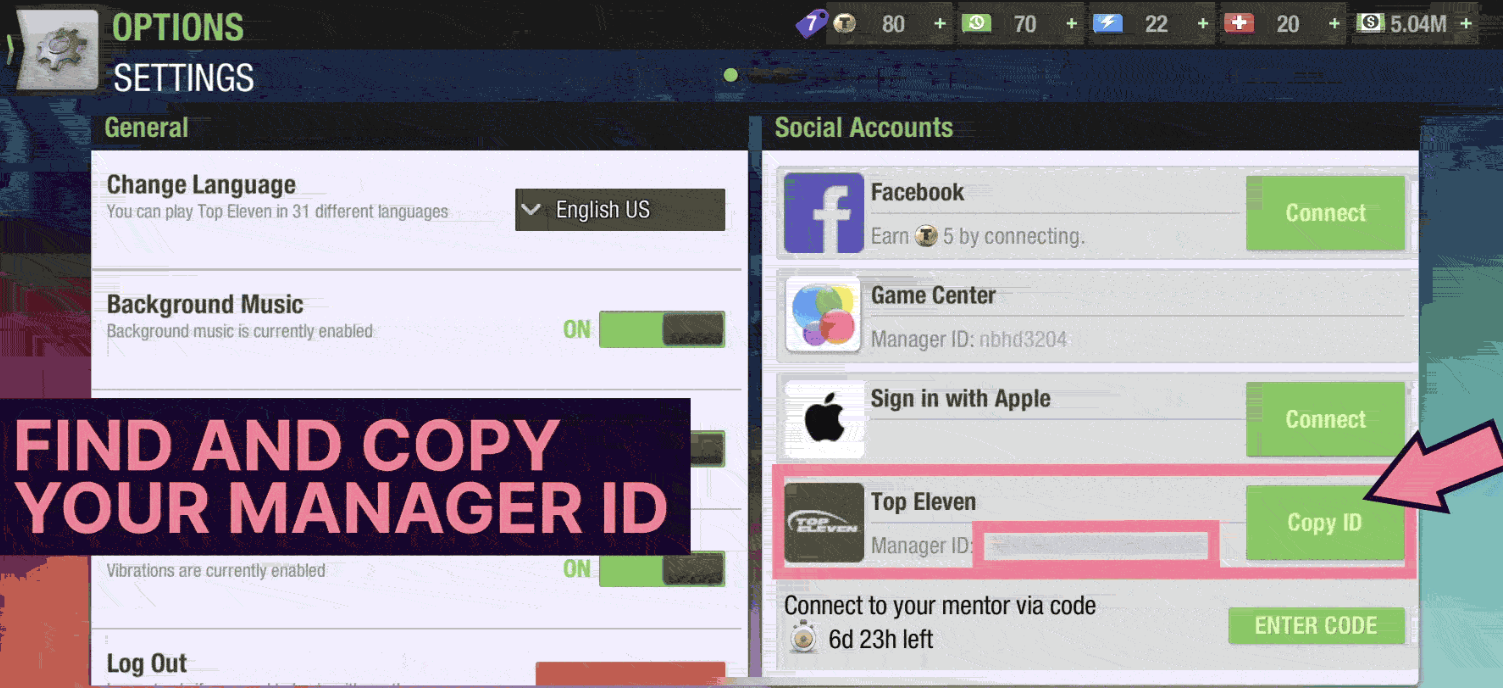Add cash with plus next to 5.04M
1503x688 pixels.
click(x=1465, y=23)
